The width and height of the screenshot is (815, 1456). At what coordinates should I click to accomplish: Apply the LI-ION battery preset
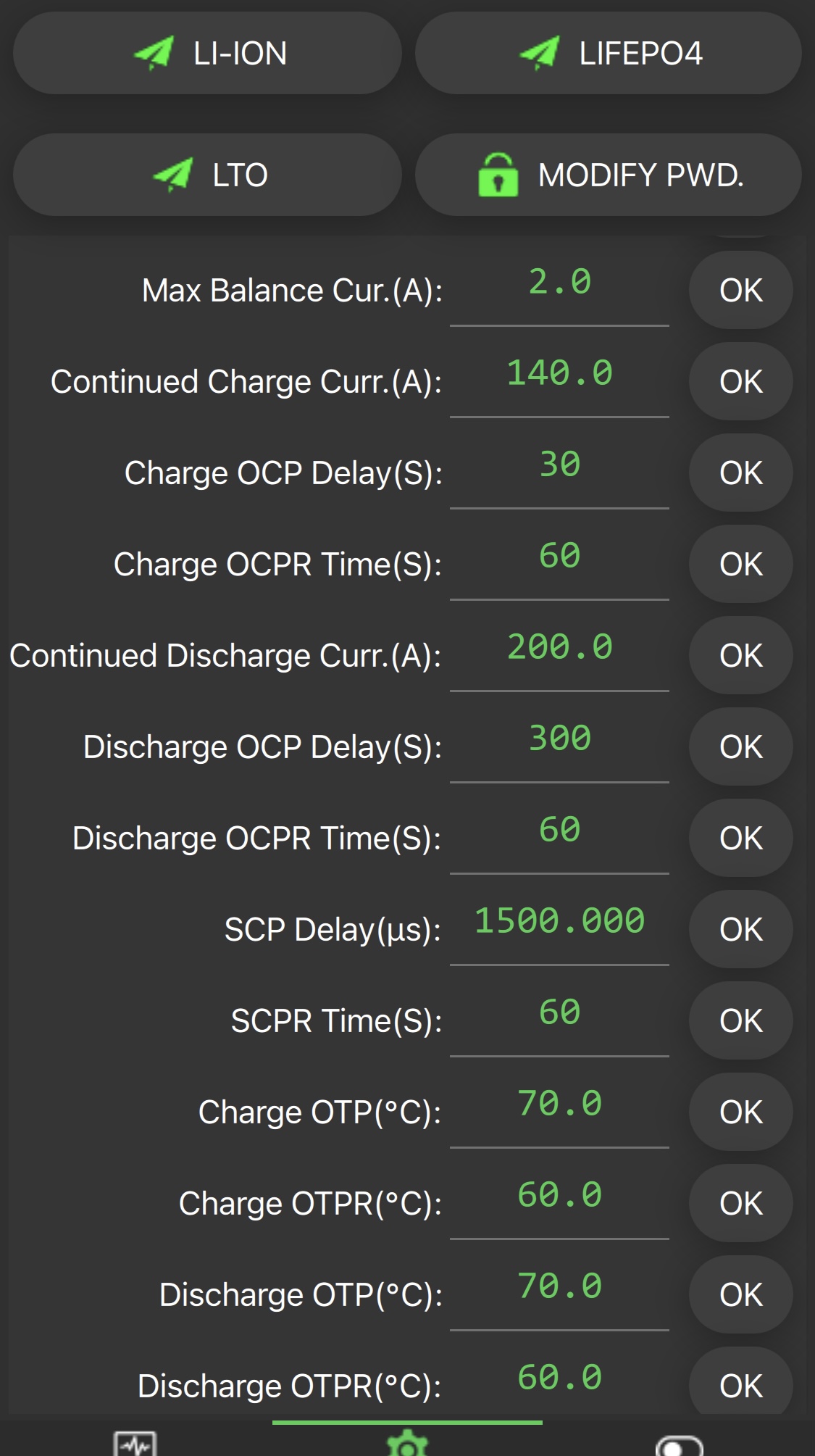click(207, 53)
